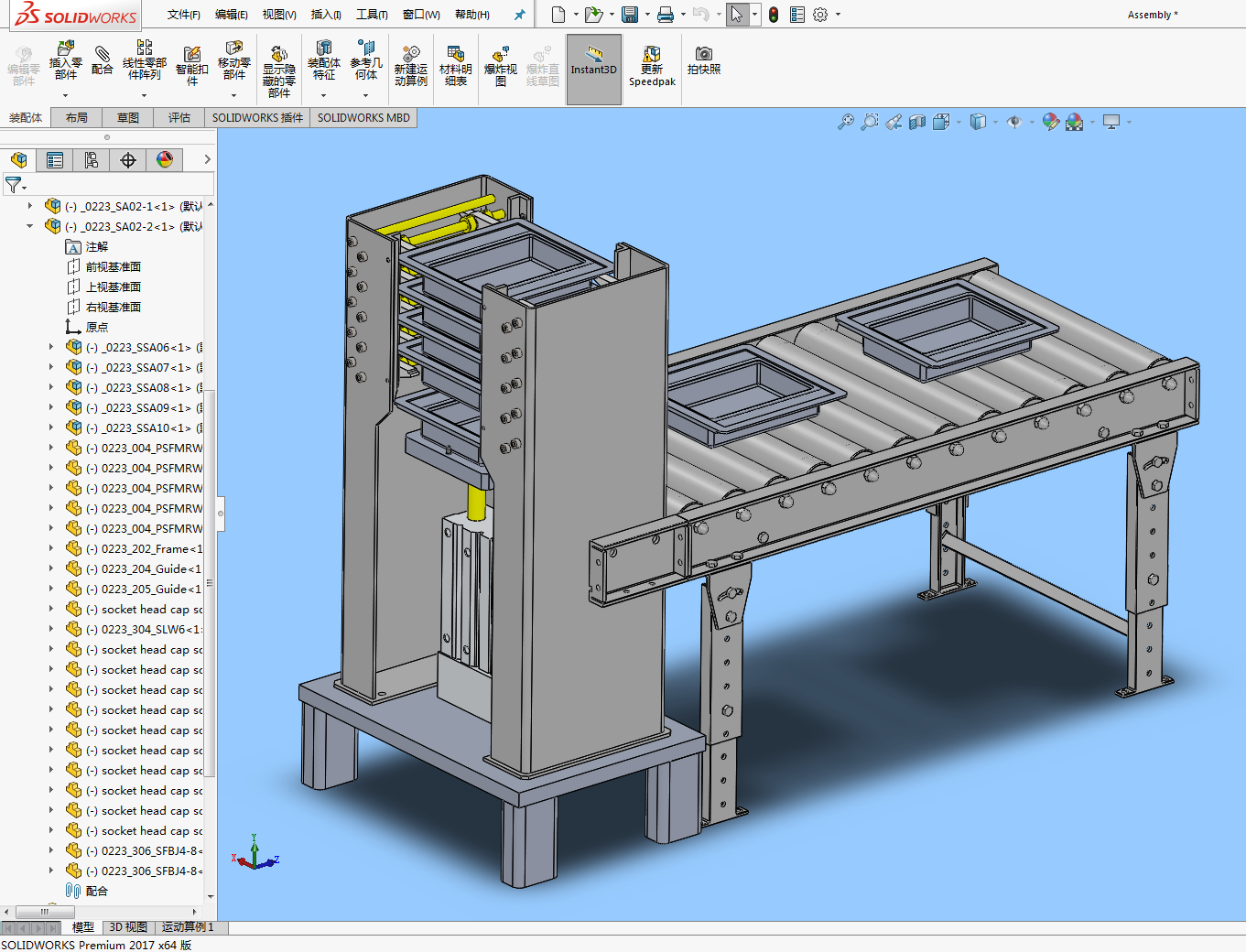This screenshot has height=952, width=1246.
Task: Collapse the _0223_SA02-2<1> assembly node
Action: click(30, 226)
